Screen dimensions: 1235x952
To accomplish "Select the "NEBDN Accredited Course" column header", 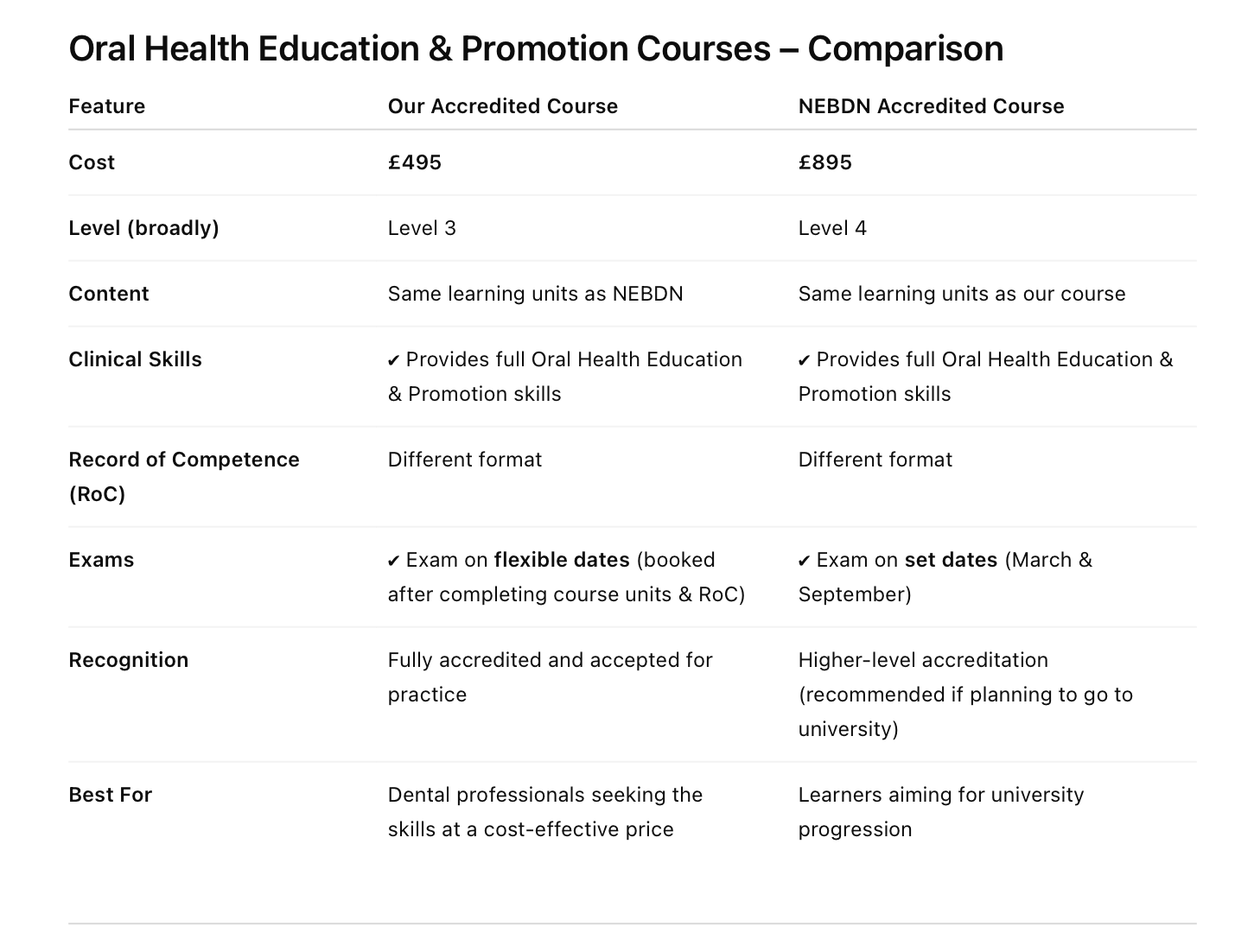I will pyautogui.click(x=931, y=106).
